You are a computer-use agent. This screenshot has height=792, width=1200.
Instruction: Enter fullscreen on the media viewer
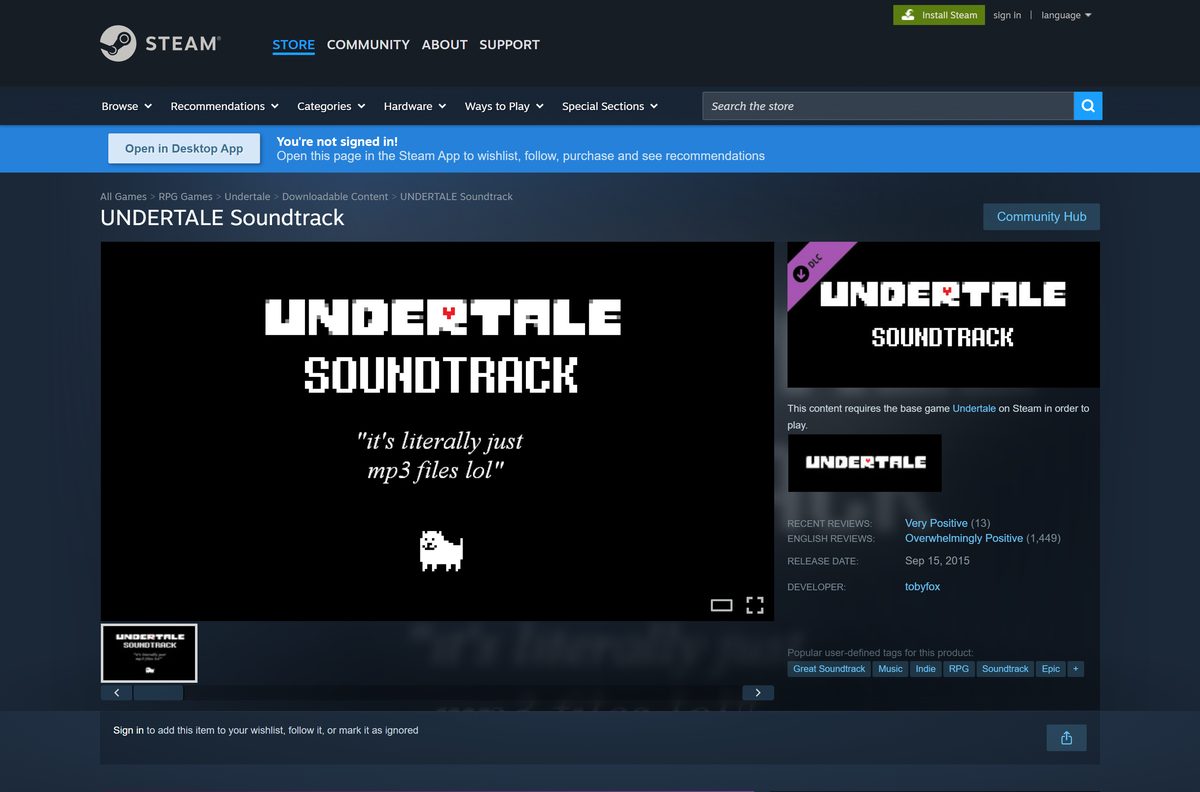[755, 604]
